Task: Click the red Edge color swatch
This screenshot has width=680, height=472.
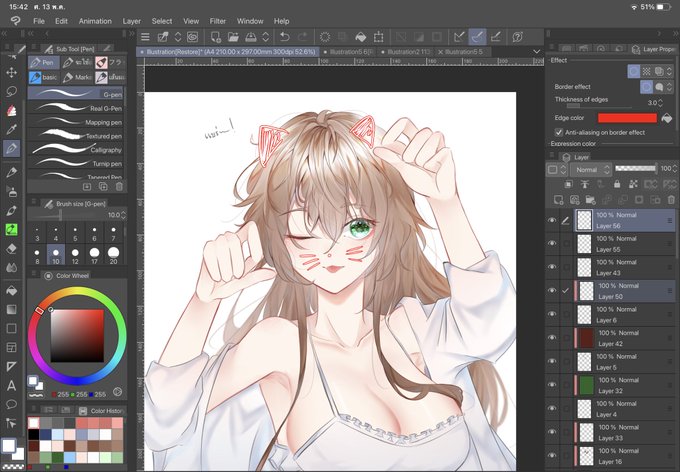Action: (x=627, y=118)
